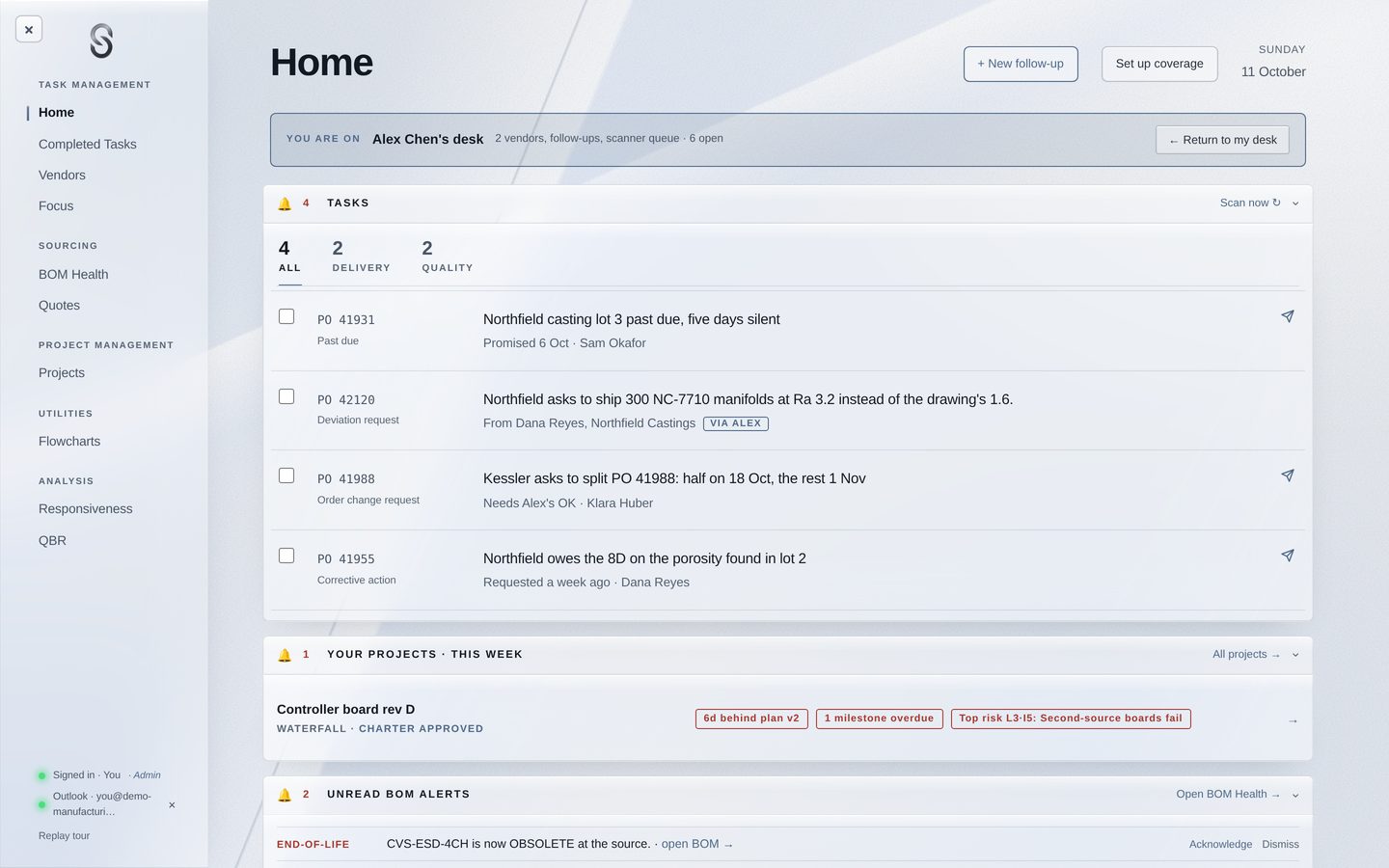Open Controller board rev D via its arrow

pos(1293,721)
